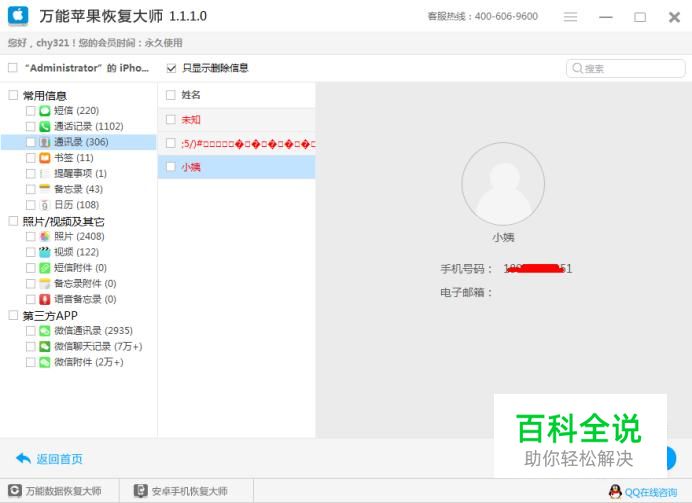Check the garbled ;5/)# contact checkbox
Image resolution: width=692 pixels, height=503 pixels.
point(171,143)
